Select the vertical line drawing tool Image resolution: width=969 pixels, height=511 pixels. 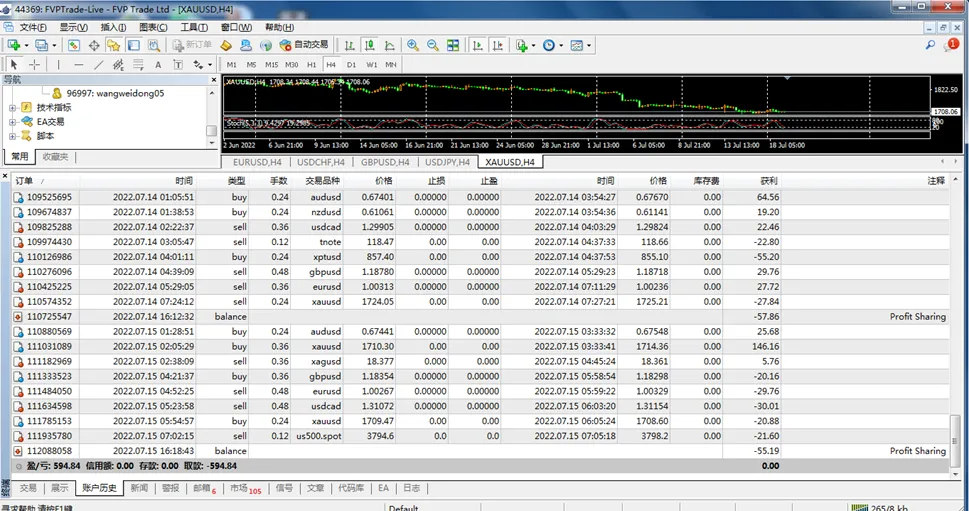pyautogui.click(x=59, y=64)
